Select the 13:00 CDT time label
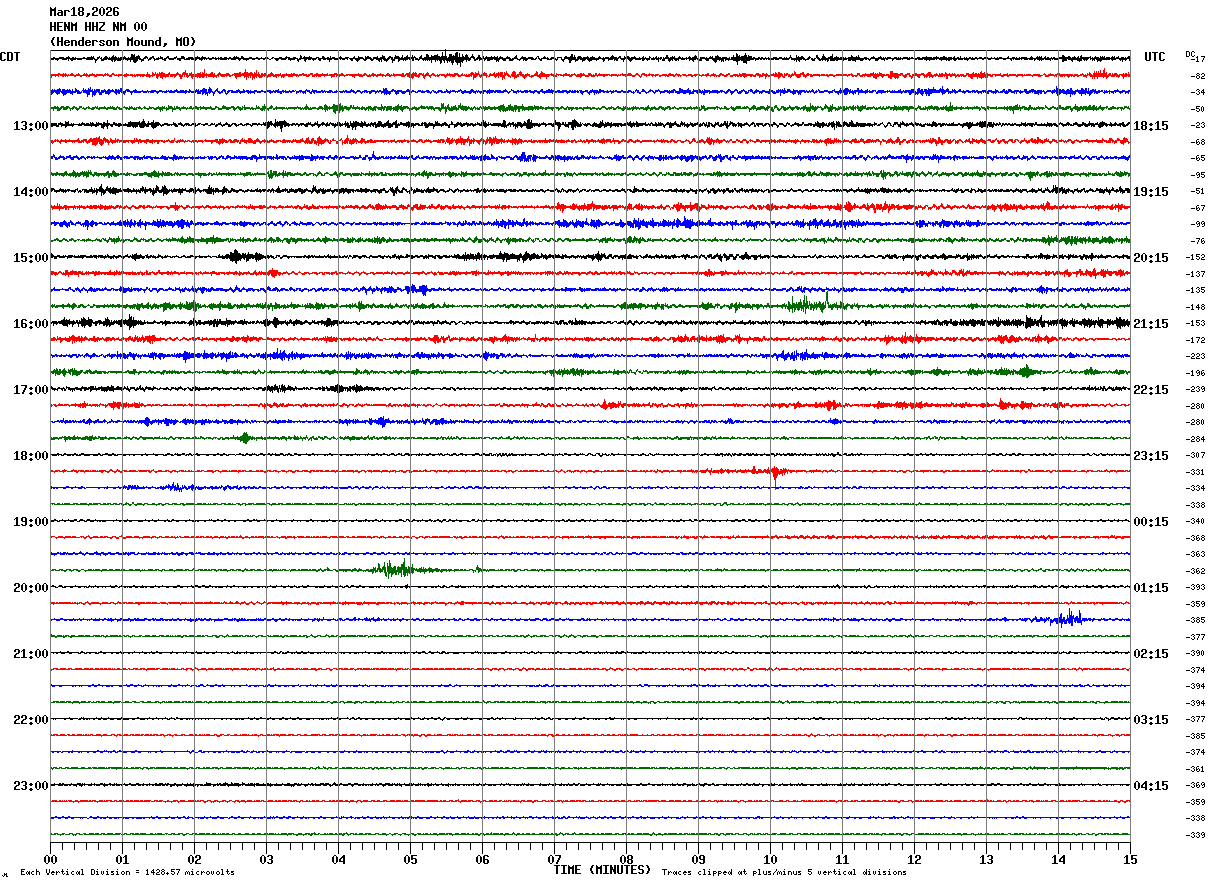The image size is (1210, 886). tap(30, 126)
